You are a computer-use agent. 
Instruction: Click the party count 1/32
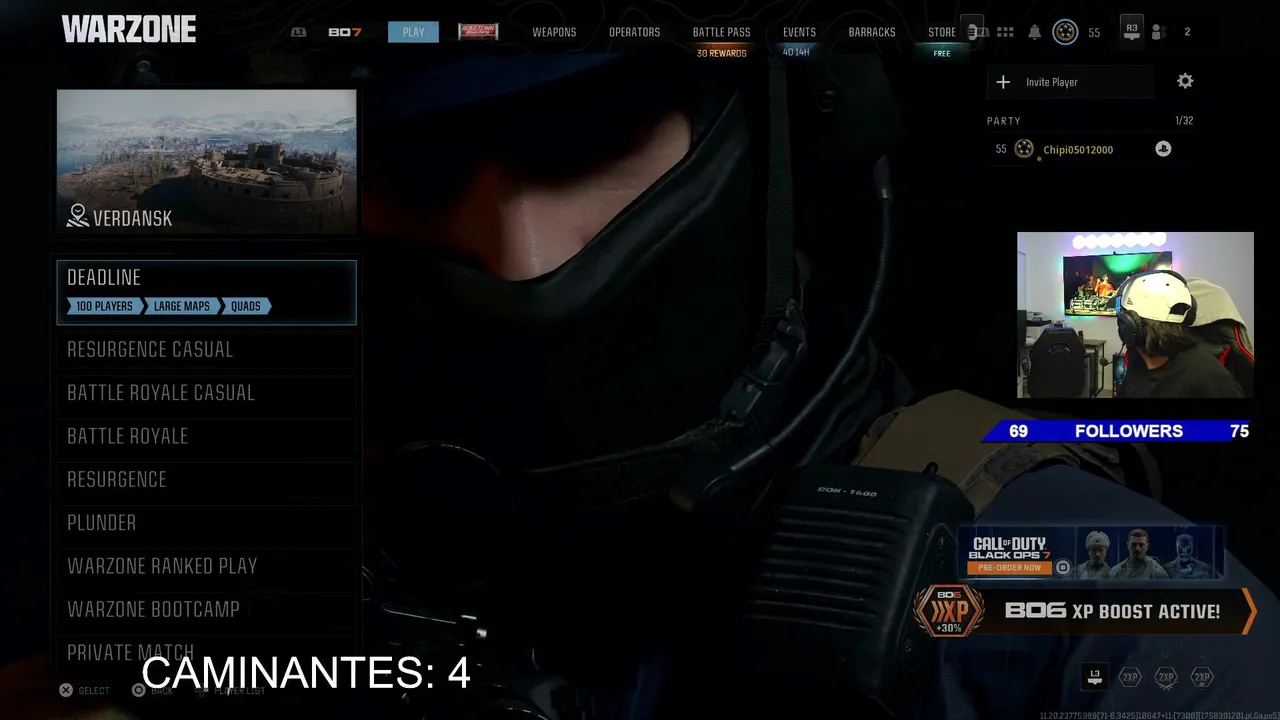click(x=1184, y=120)
